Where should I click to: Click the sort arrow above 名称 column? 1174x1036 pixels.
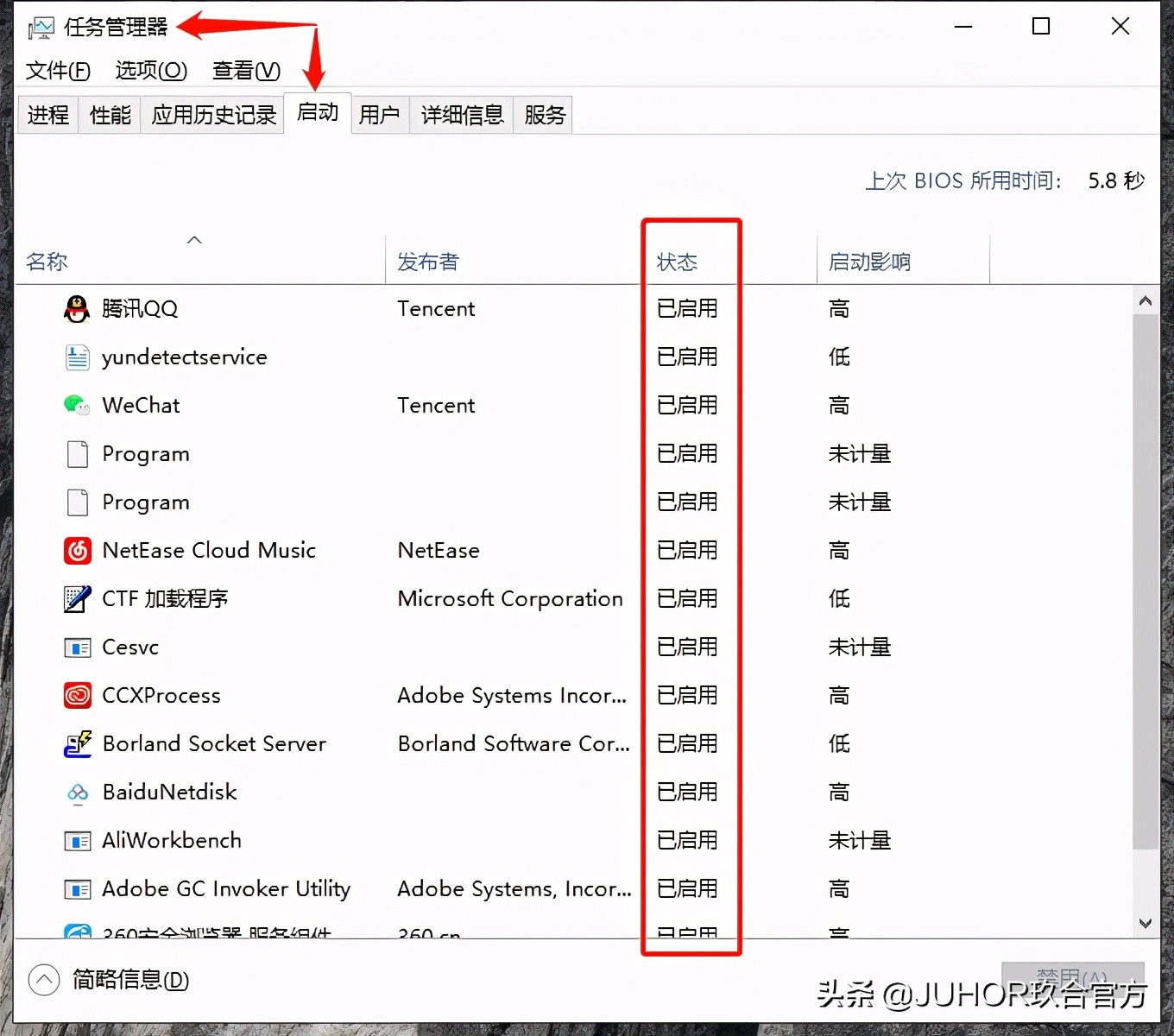click(x=194, y=239)
